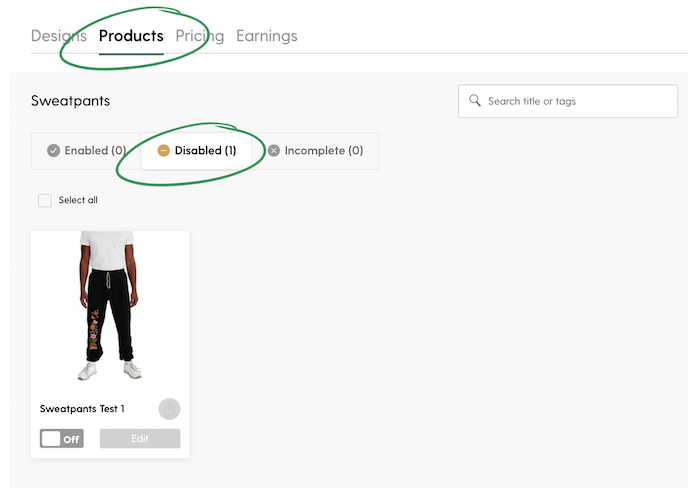This screenshot has width=700, height=500.
Task: View Incomplete (0) products filter
Action: tap(316, 151)
